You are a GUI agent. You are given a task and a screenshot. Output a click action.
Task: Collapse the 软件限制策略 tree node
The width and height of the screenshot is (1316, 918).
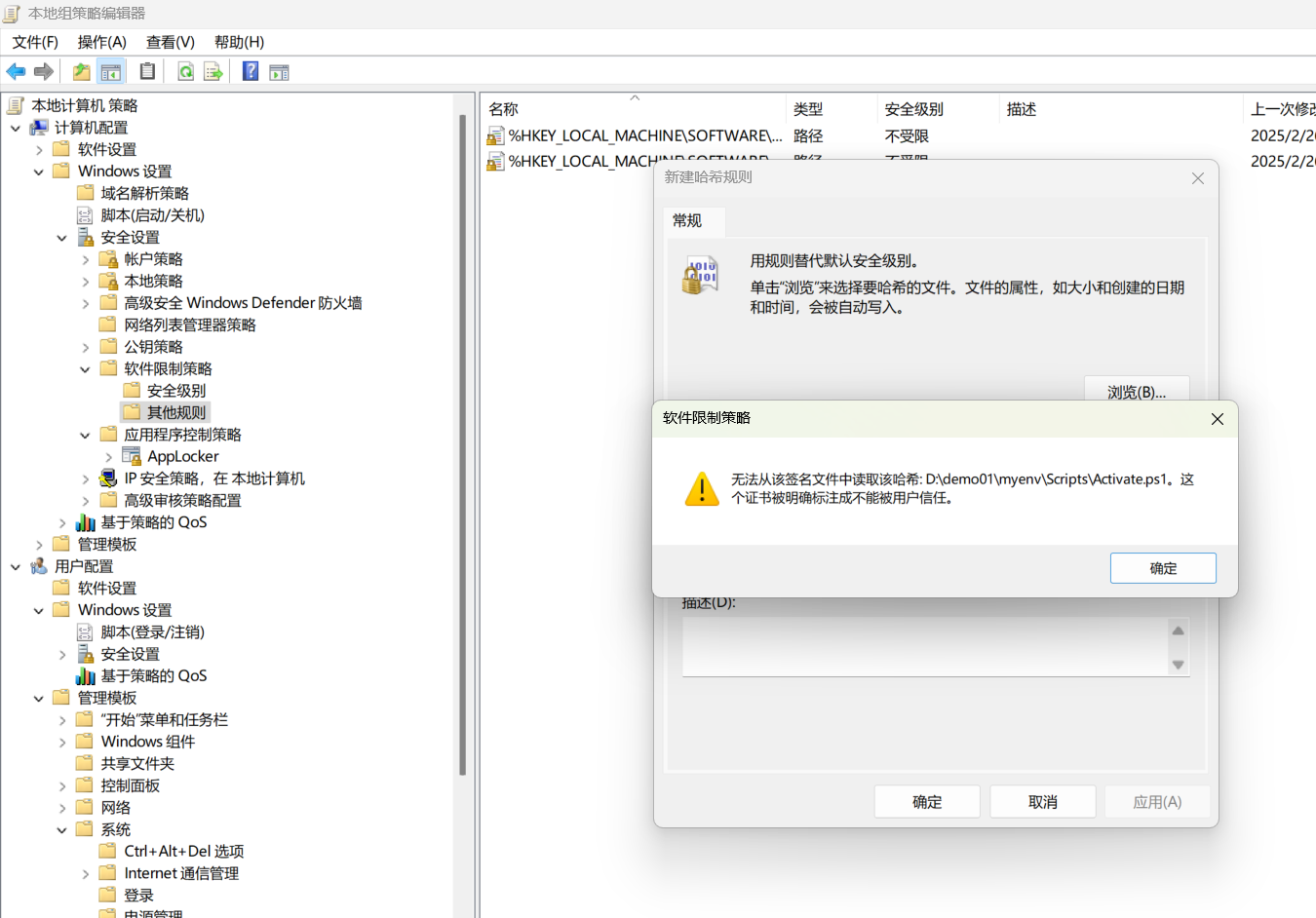(86, 369)
